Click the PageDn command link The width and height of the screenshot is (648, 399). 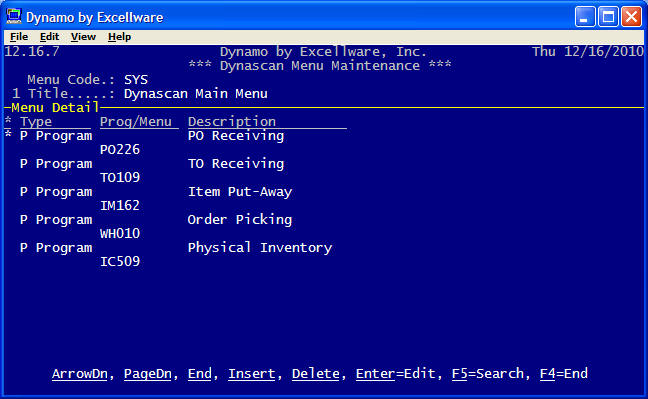[148, 374]
